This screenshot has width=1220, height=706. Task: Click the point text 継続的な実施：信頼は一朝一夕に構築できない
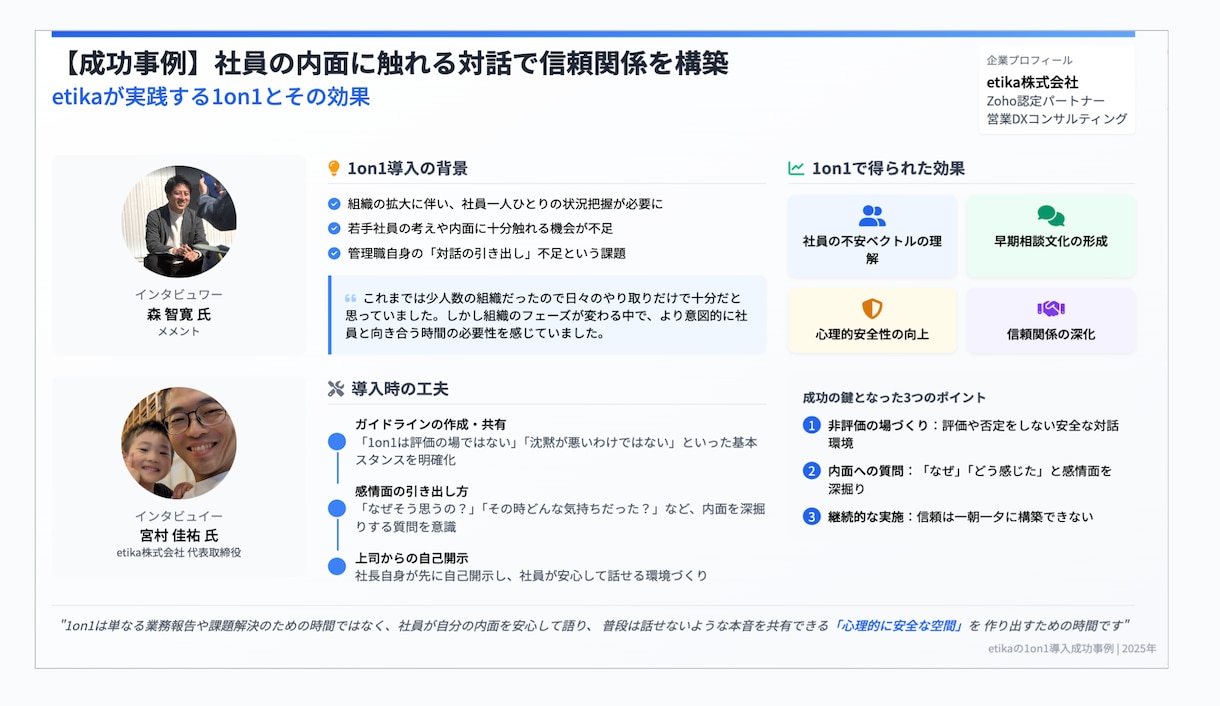pos(960,517)
